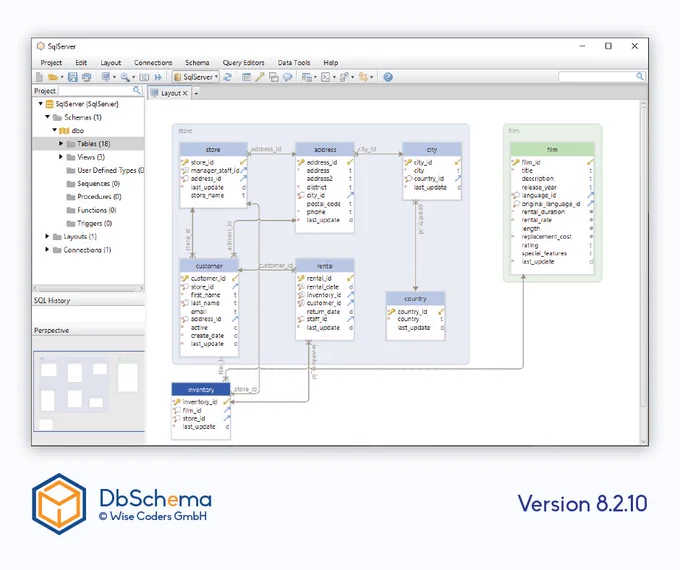Click the blue Help question mark icon

click(388, 77)
